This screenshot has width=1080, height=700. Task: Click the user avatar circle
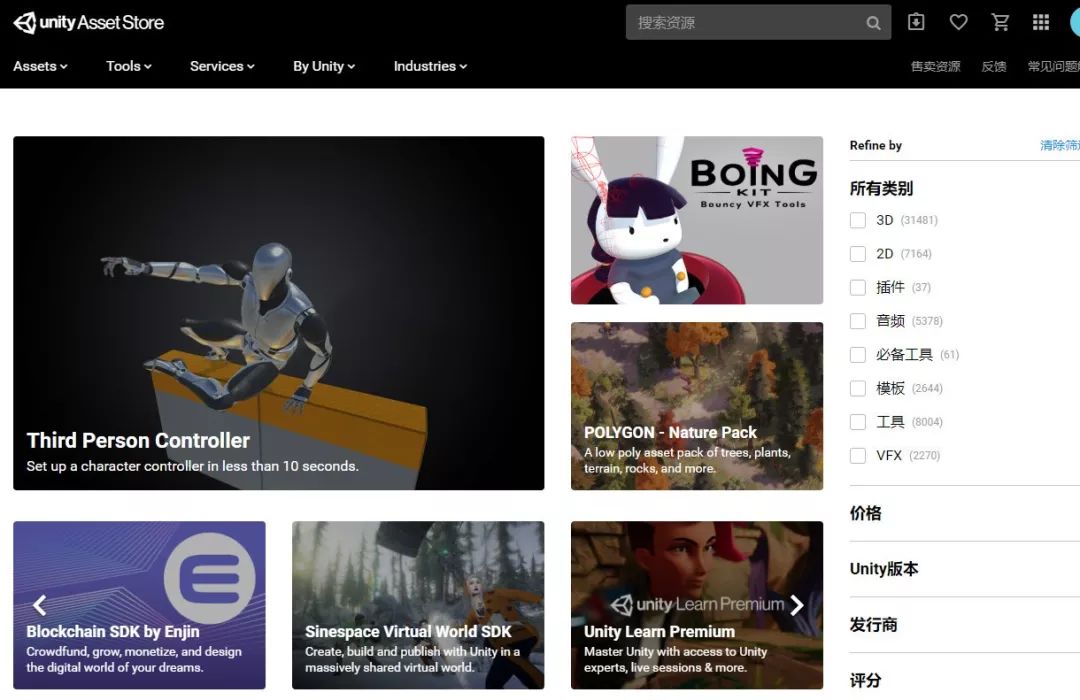[1074, 22]
